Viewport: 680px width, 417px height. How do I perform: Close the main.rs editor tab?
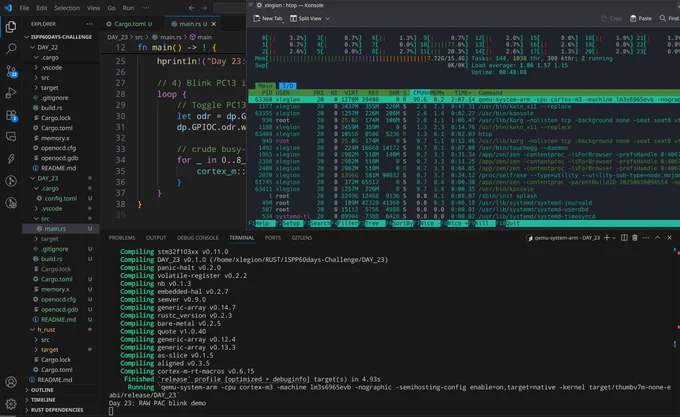(x=213, y=24)
